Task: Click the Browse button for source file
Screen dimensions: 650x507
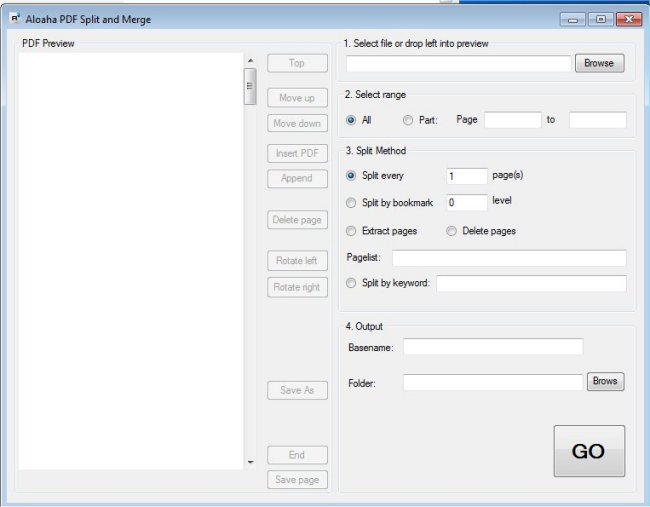Action: coord(599,63)
